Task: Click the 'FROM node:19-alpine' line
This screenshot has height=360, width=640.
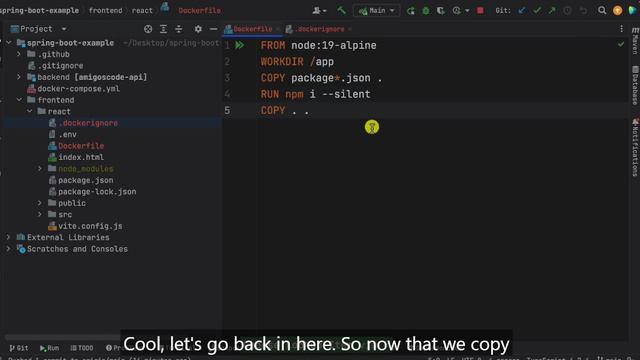Action: click(318, 45)
